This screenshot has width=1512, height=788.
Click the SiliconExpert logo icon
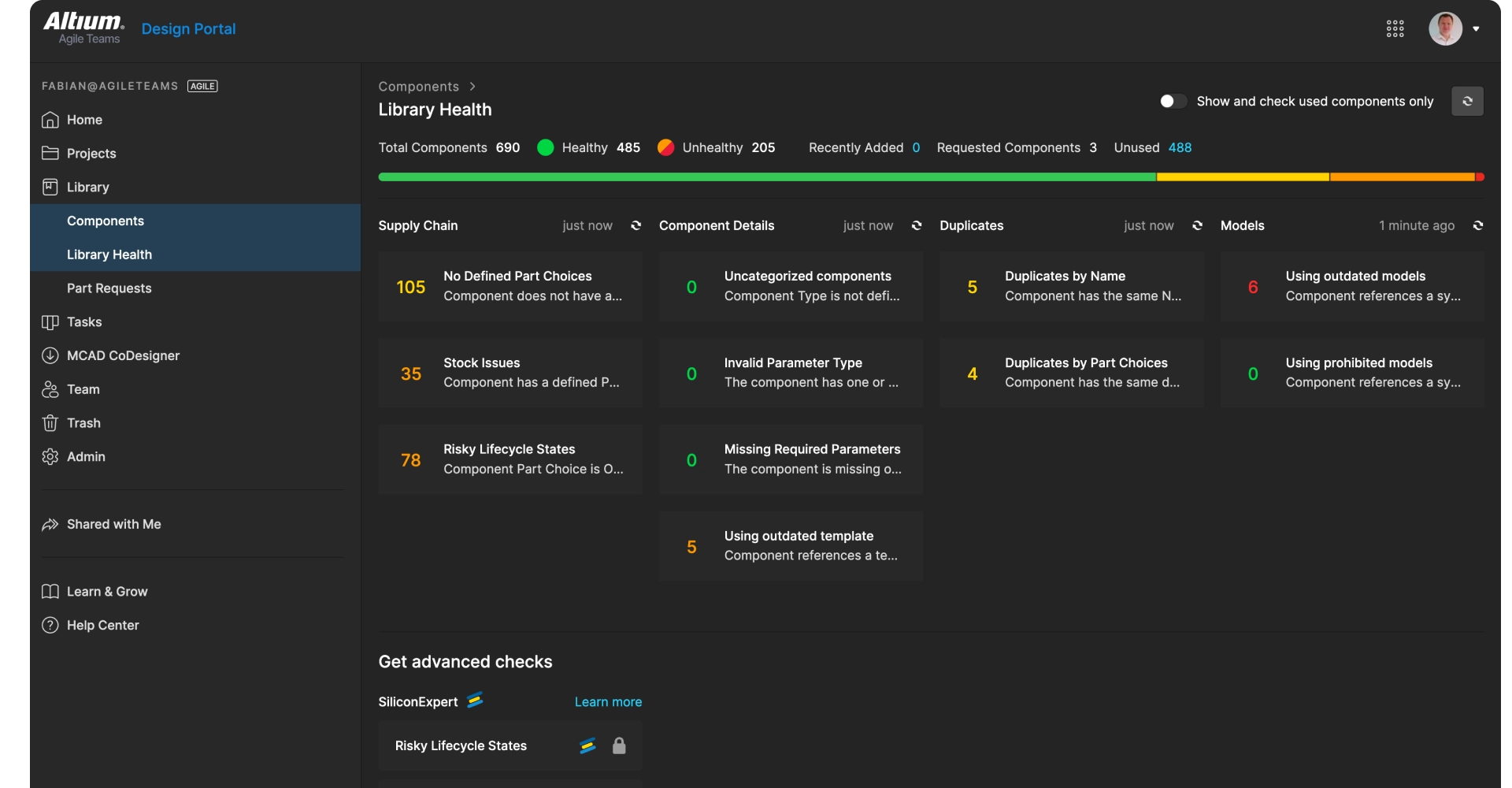click(x=475, y=700)
